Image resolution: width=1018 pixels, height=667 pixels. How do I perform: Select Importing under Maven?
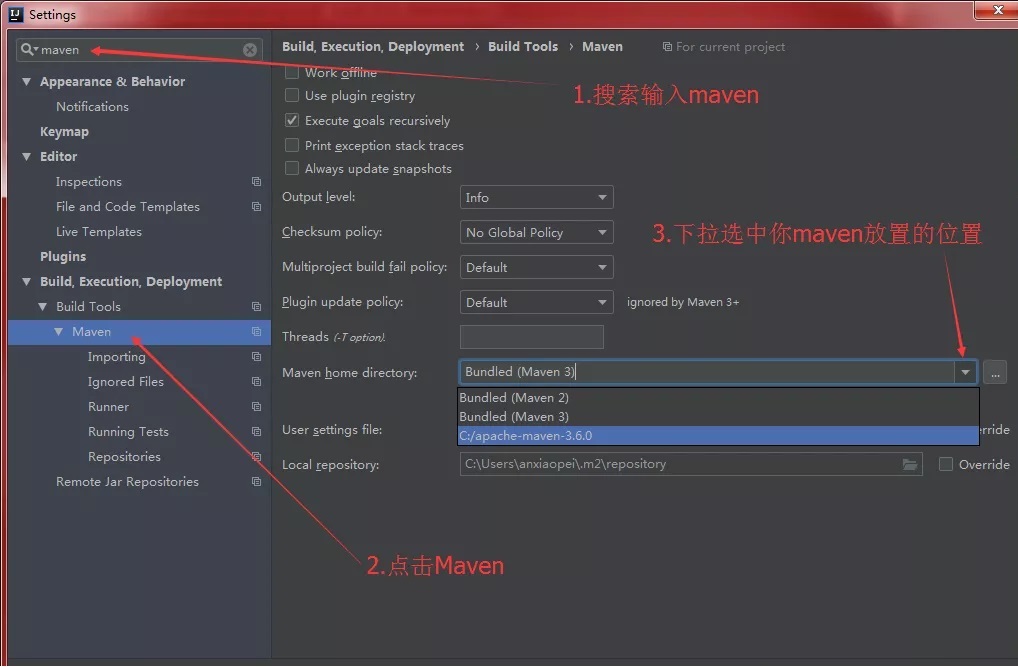click(x=116, y=357)
